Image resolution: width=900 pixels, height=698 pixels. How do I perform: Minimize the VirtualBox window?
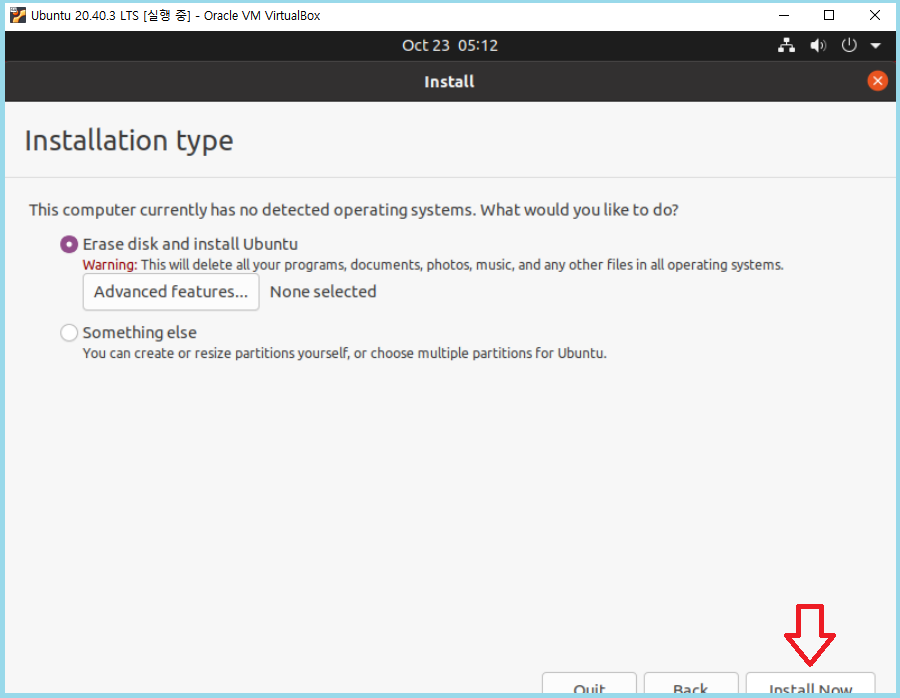click(783, 15)
